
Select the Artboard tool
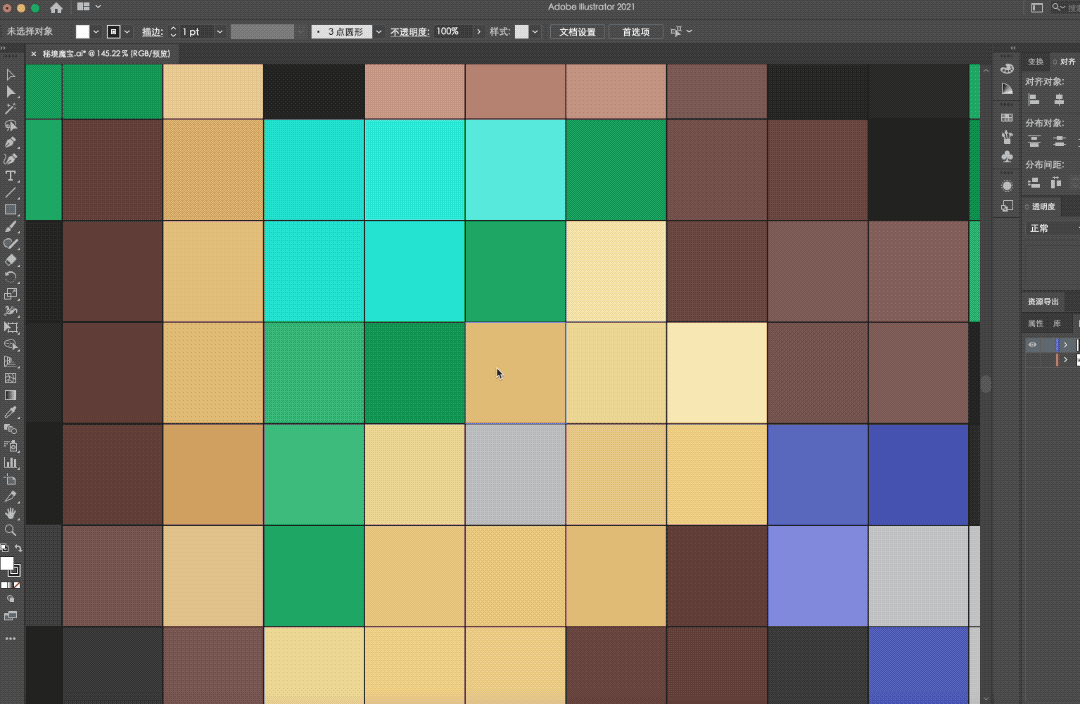[10, 479]
